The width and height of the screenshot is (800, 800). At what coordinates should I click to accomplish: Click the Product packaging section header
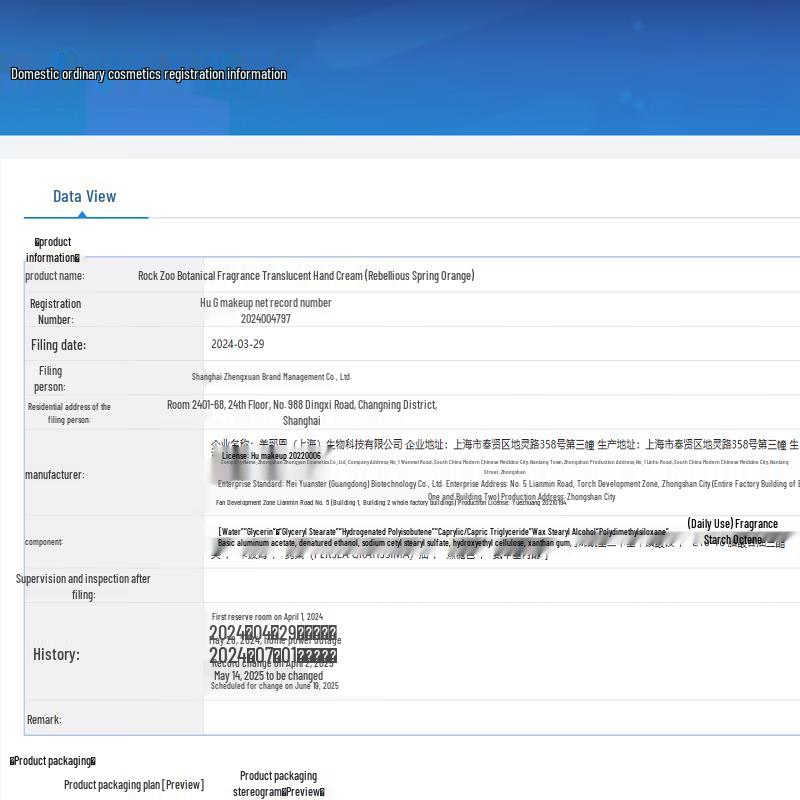[53, 761]
